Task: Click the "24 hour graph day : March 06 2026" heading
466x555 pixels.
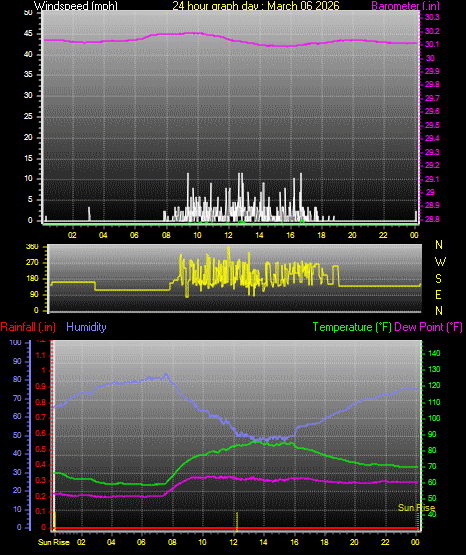Action: pos(256,6)
